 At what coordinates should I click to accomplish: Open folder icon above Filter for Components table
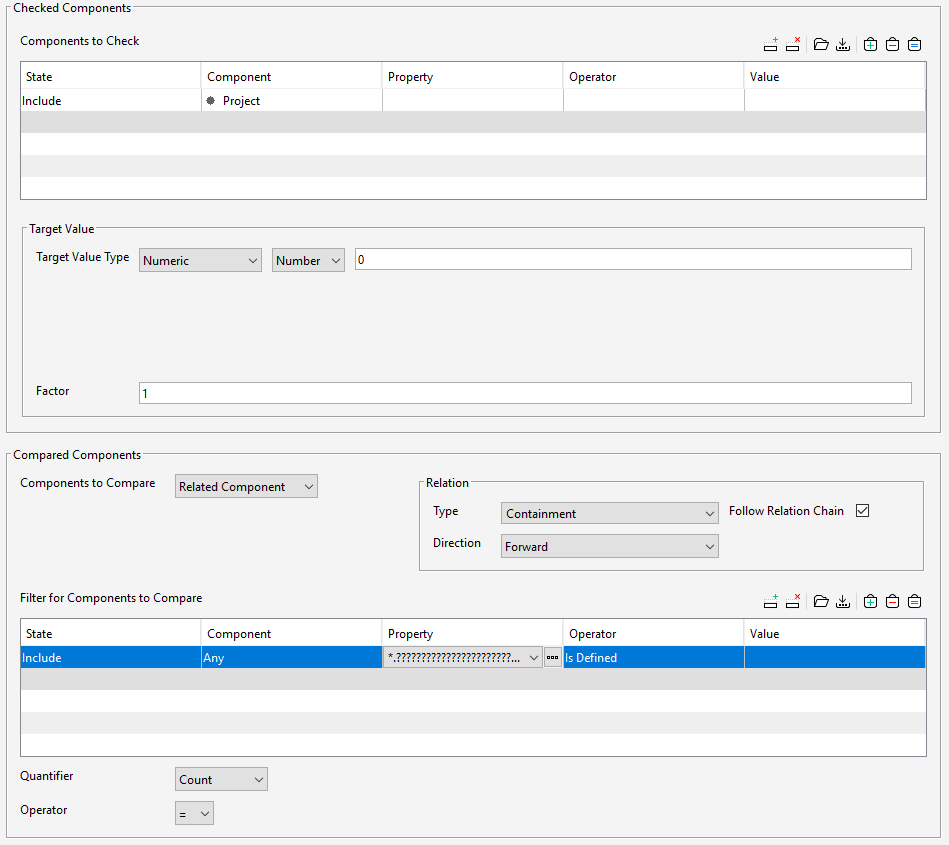point(821,601)
